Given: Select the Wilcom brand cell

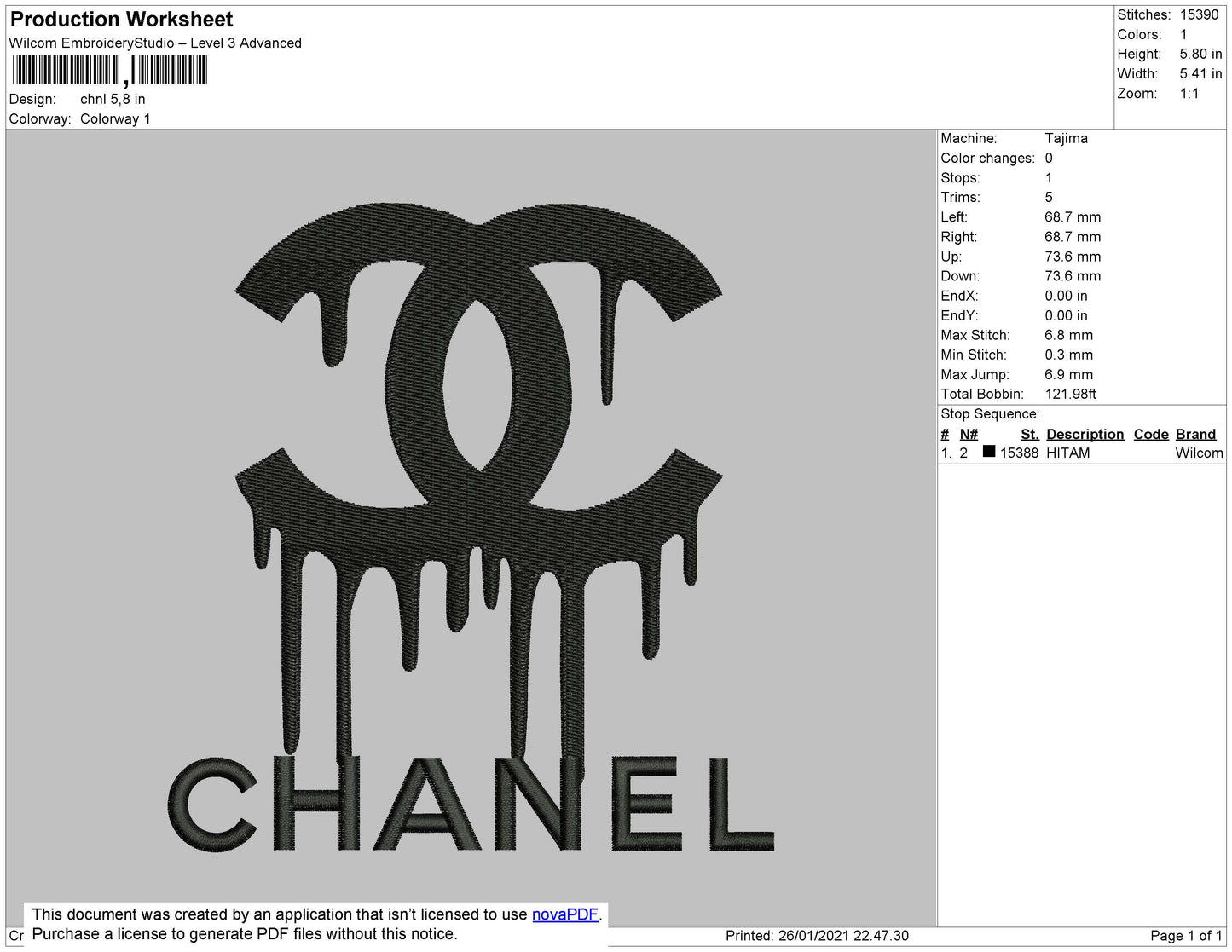Looking at the screenshot, I should coord(1199,453).
